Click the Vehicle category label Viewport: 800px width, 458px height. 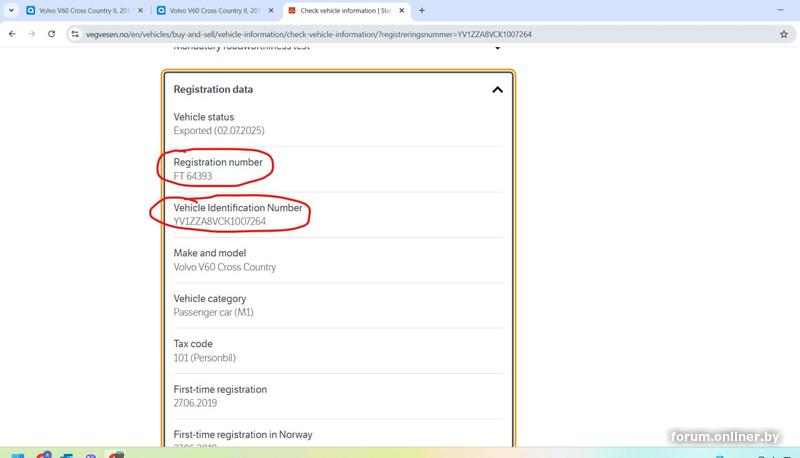tap(210, 298)
